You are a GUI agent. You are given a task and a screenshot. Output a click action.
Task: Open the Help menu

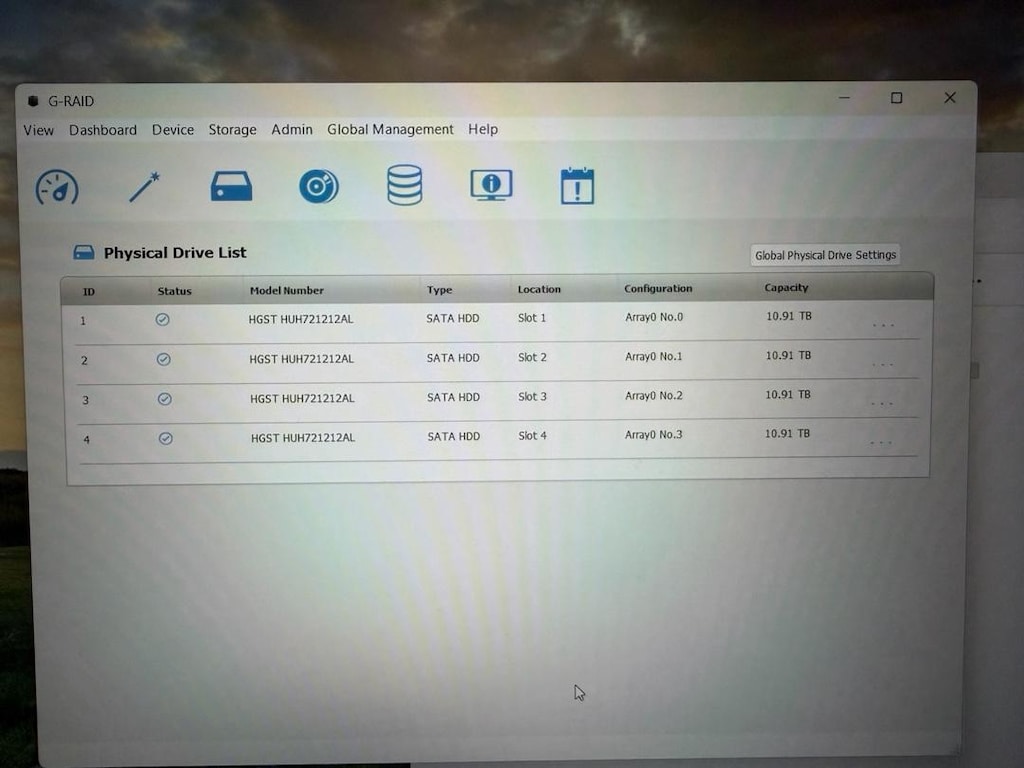coord(483,129)
